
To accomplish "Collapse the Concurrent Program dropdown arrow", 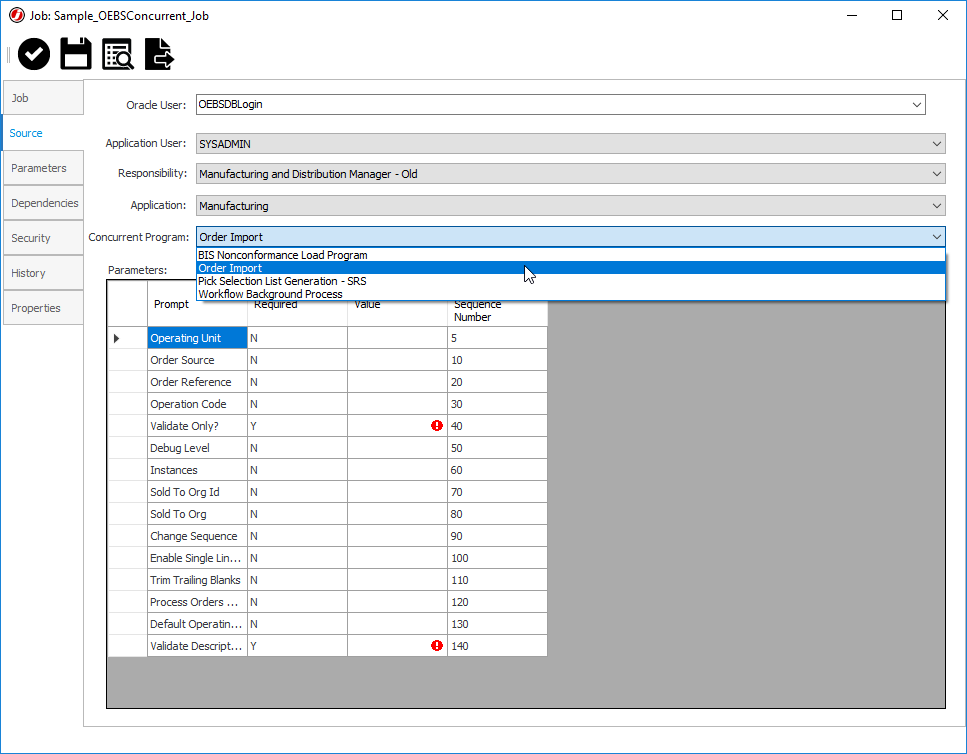I will 937,237.
